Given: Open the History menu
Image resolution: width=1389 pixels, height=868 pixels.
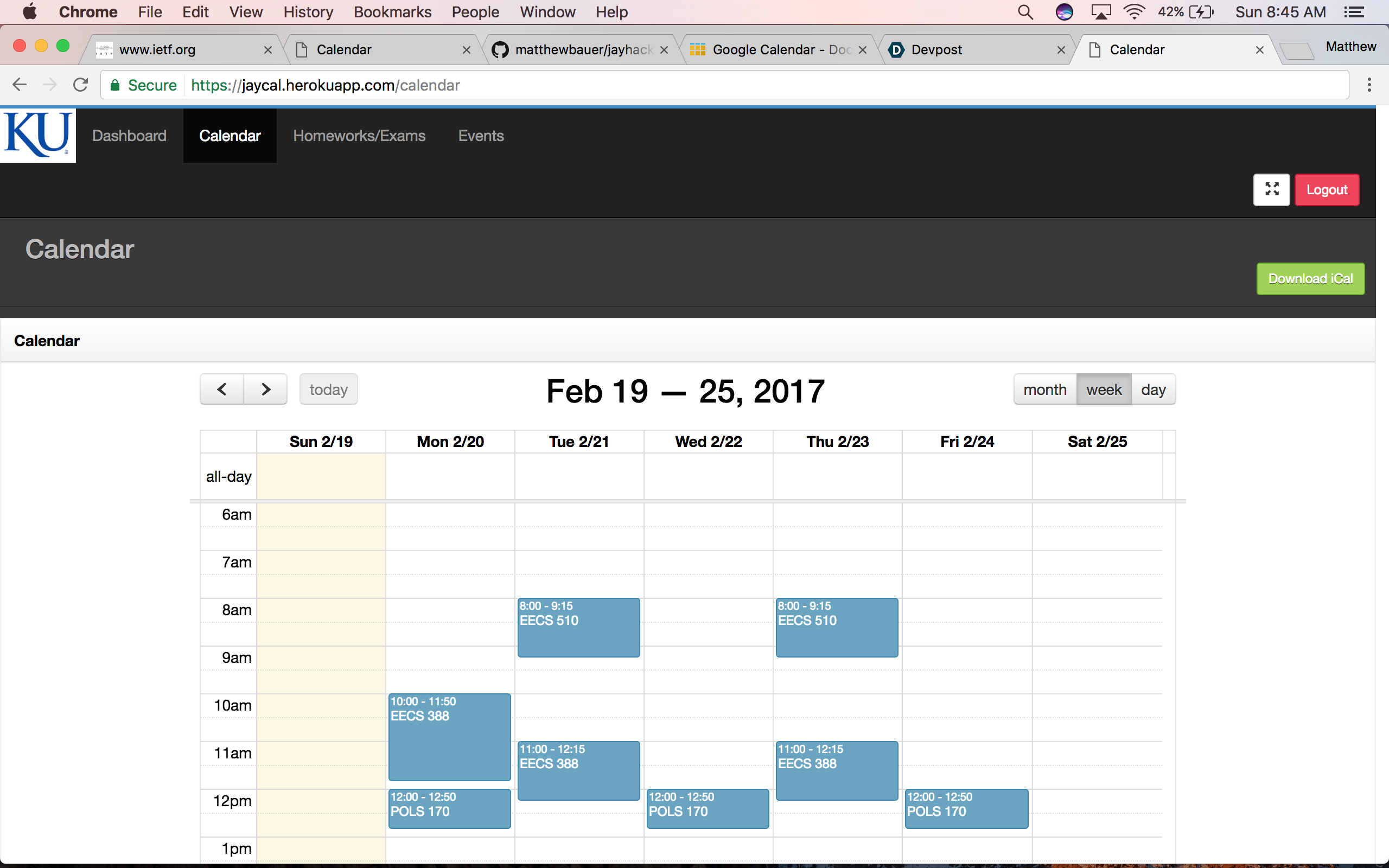Looking at the screenshot, I should click(308, 12).
